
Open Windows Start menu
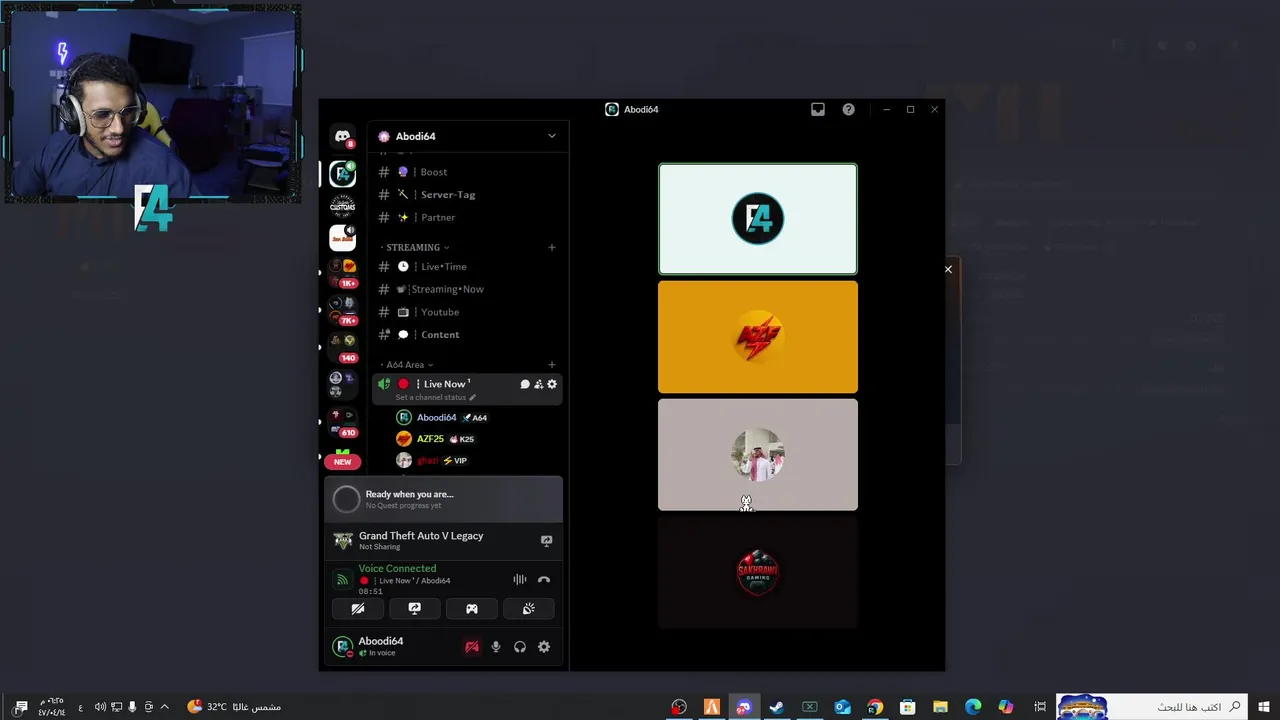pyautogui.click(x=1264, y=707)
